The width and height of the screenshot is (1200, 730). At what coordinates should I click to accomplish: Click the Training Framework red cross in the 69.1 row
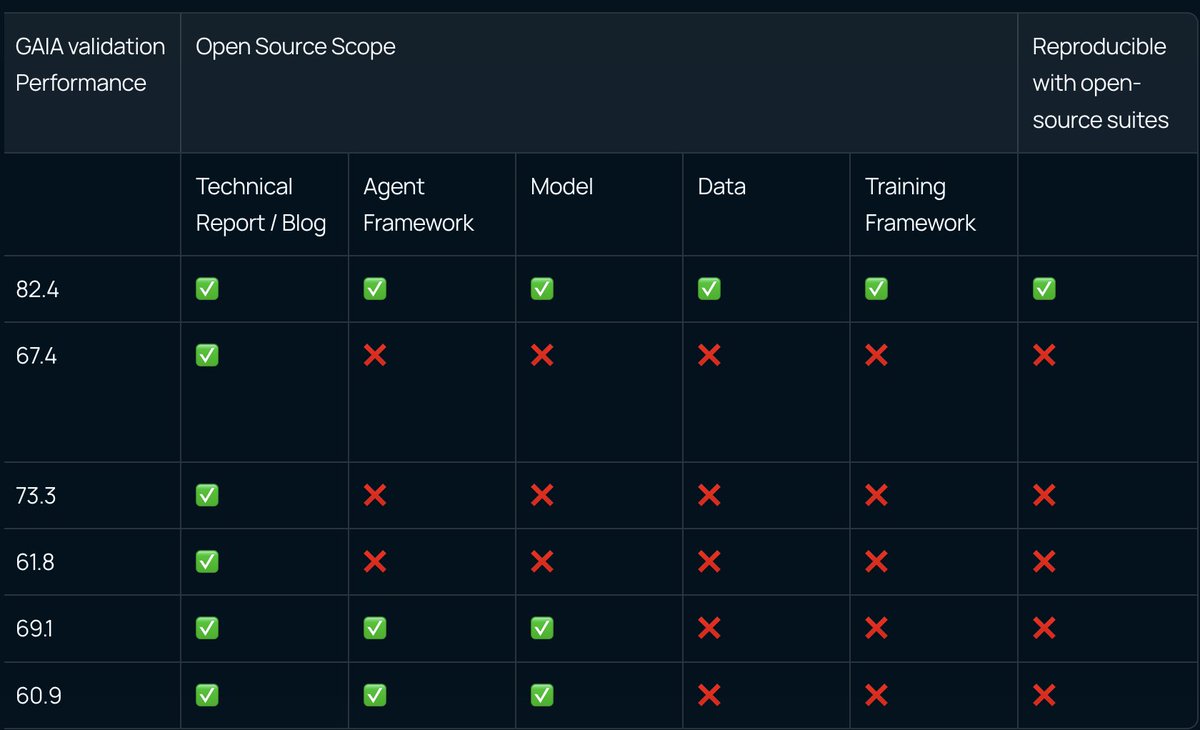tap(876, 628)
